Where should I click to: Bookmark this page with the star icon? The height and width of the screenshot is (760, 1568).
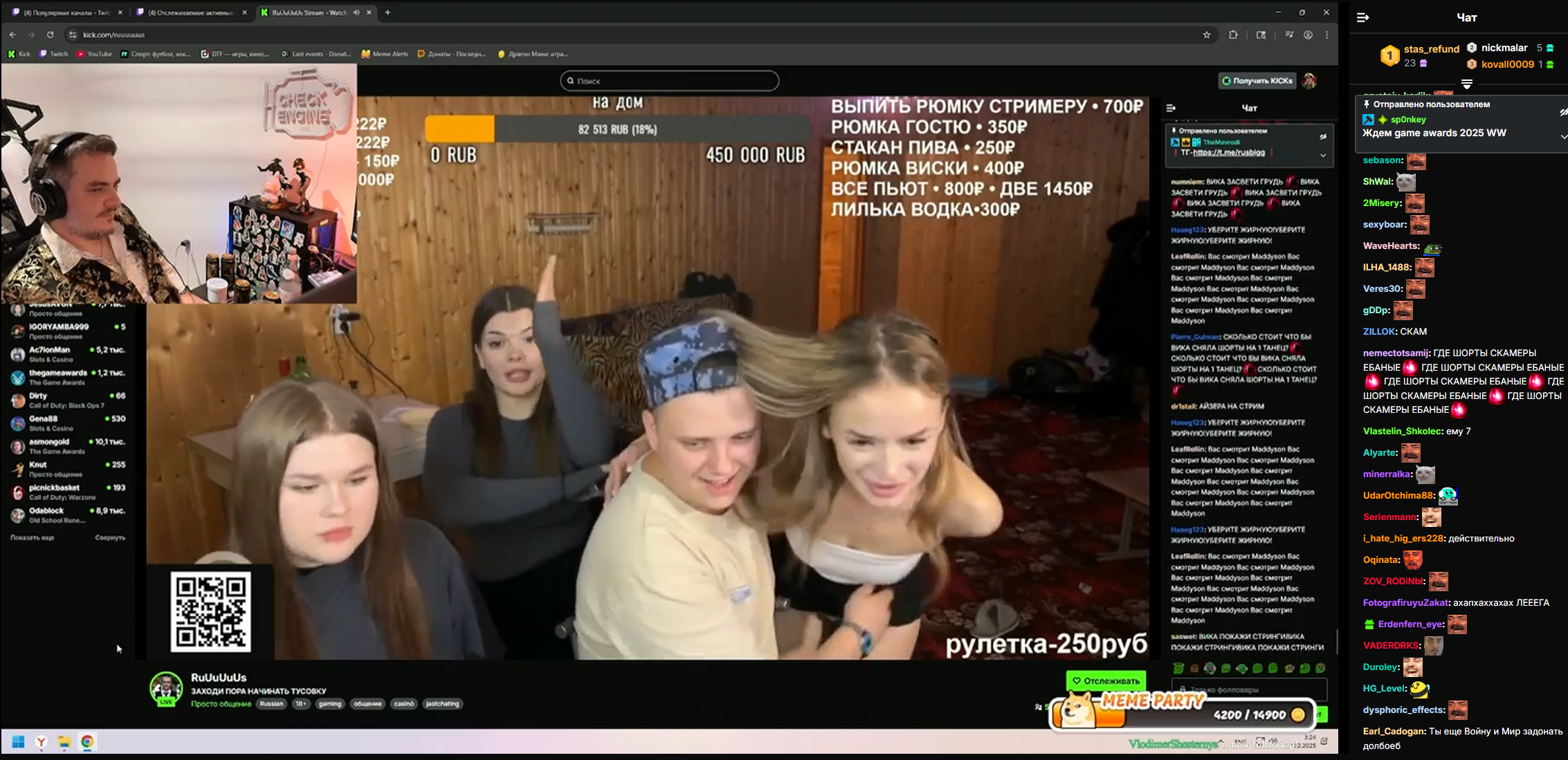[x=1206, y=35]
